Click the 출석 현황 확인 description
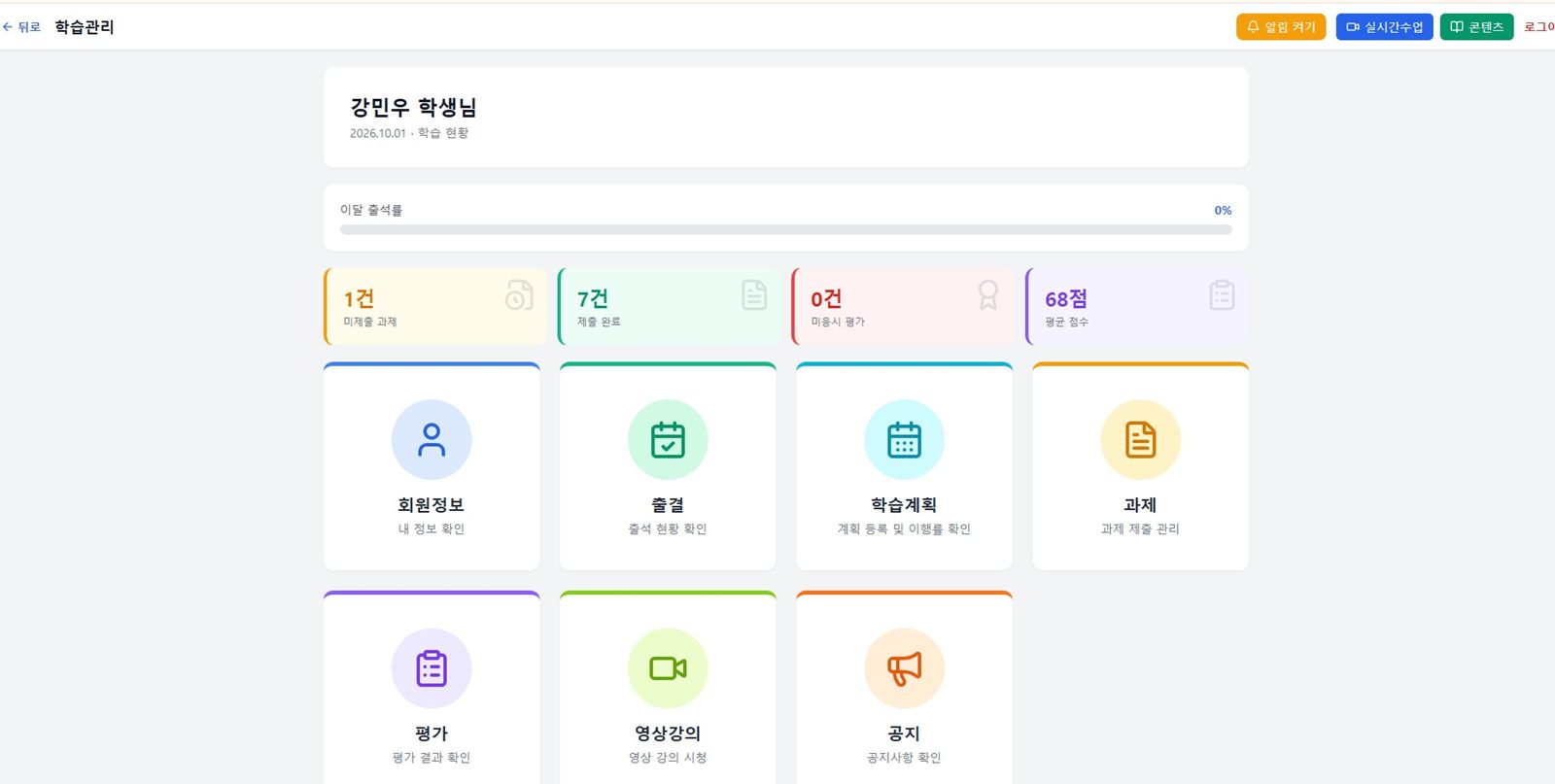Screen dimensions: 1555x784 (668, 528)
